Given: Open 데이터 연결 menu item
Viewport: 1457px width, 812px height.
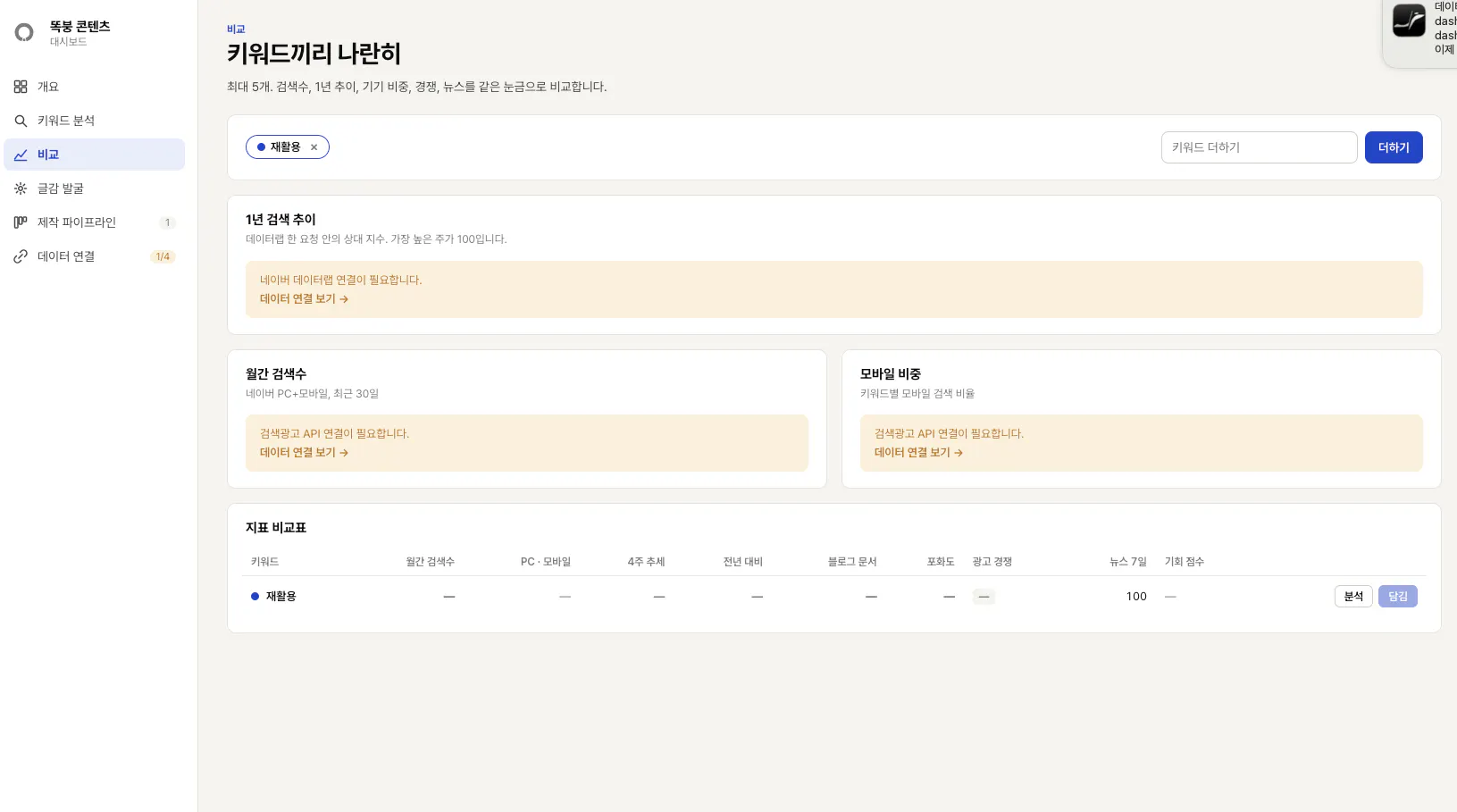Looking at the screenshot, I should (94, 256).
